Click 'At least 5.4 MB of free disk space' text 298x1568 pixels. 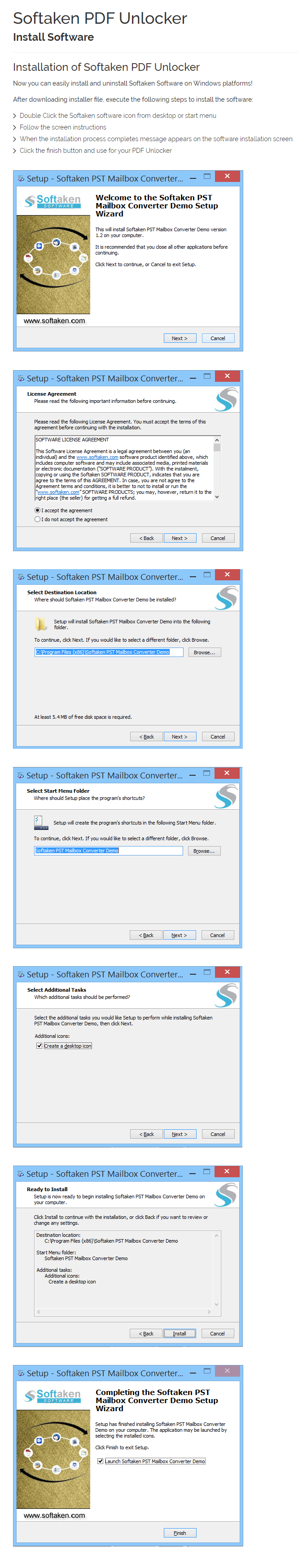point(83,717)
